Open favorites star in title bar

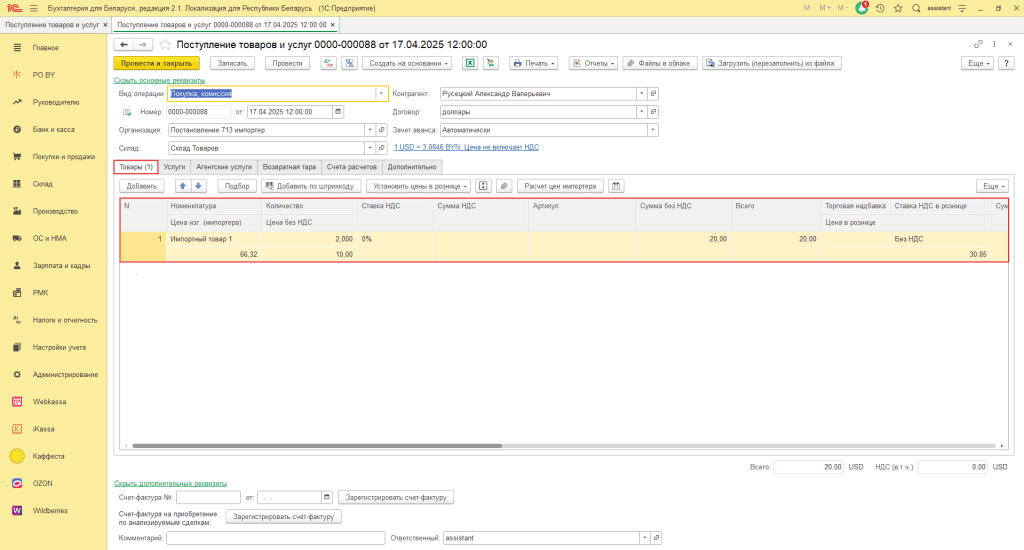898,8
